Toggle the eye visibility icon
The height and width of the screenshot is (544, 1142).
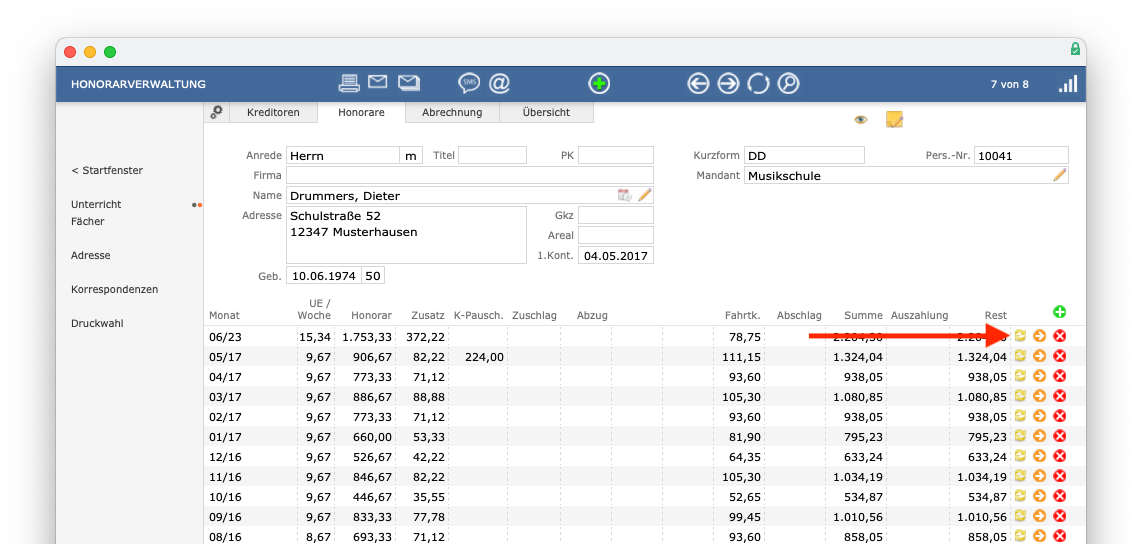coord(861,119)
